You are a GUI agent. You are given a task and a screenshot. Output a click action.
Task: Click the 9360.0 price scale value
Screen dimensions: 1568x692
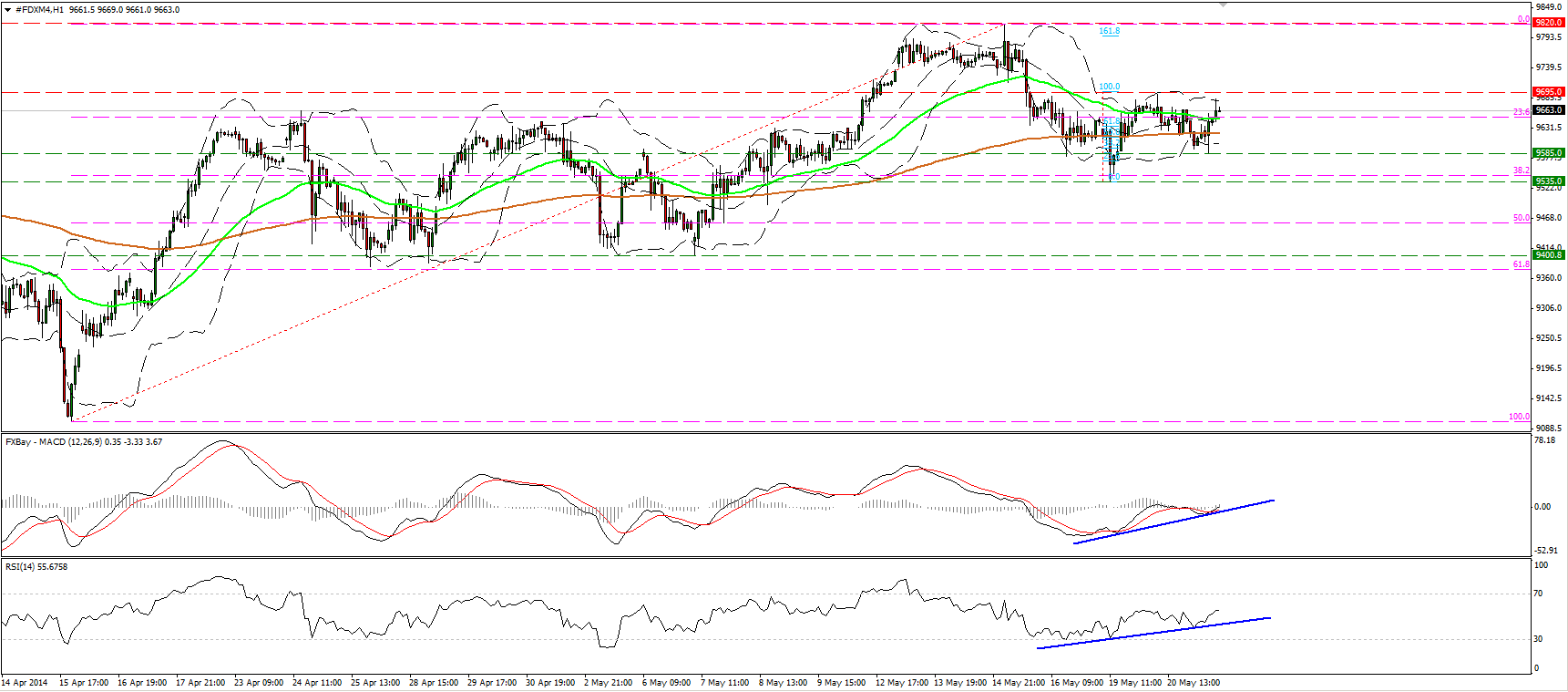pyautogui.click(x=1548, y=278)
